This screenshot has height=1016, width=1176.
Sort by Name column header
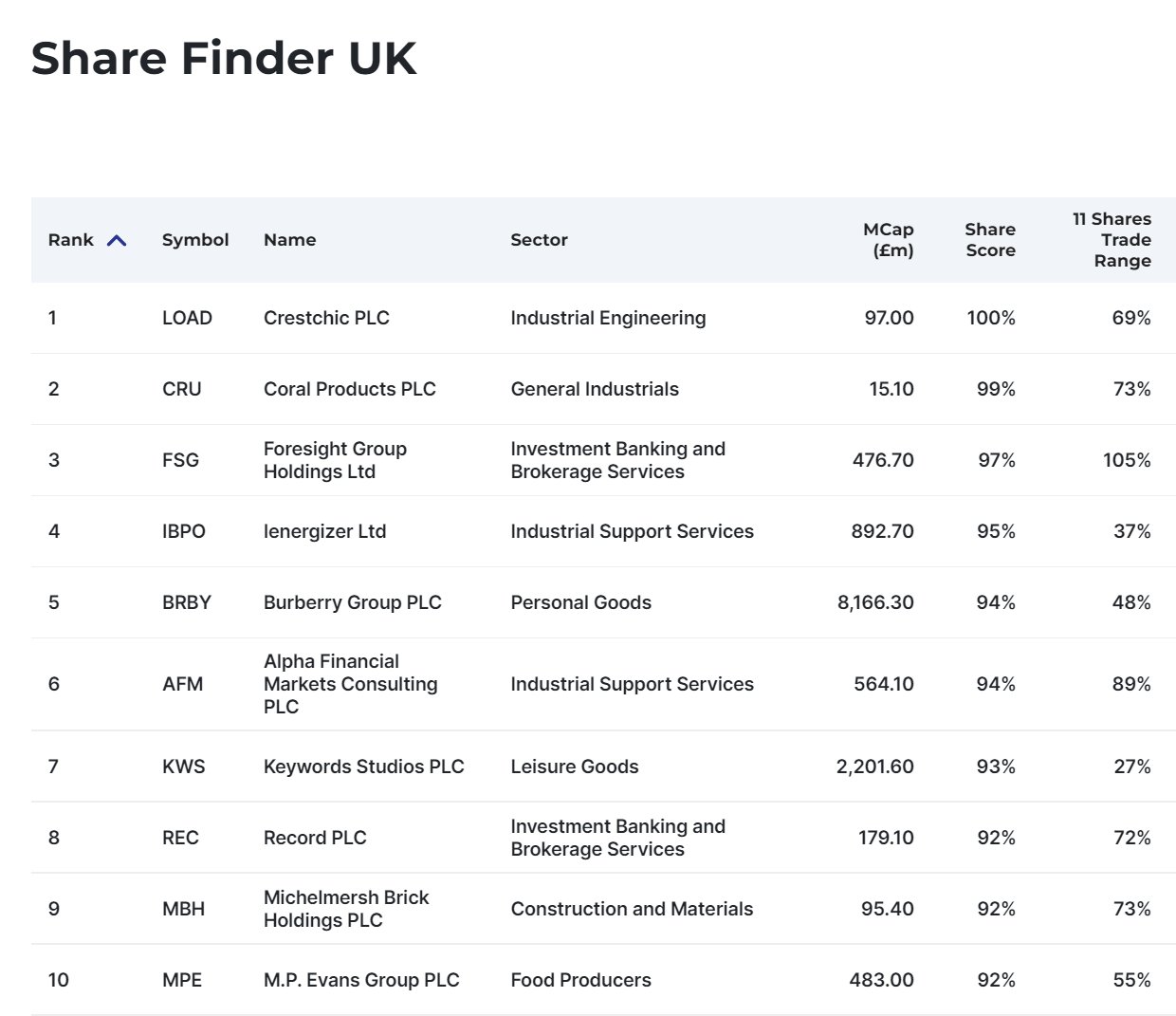[290, 240]
